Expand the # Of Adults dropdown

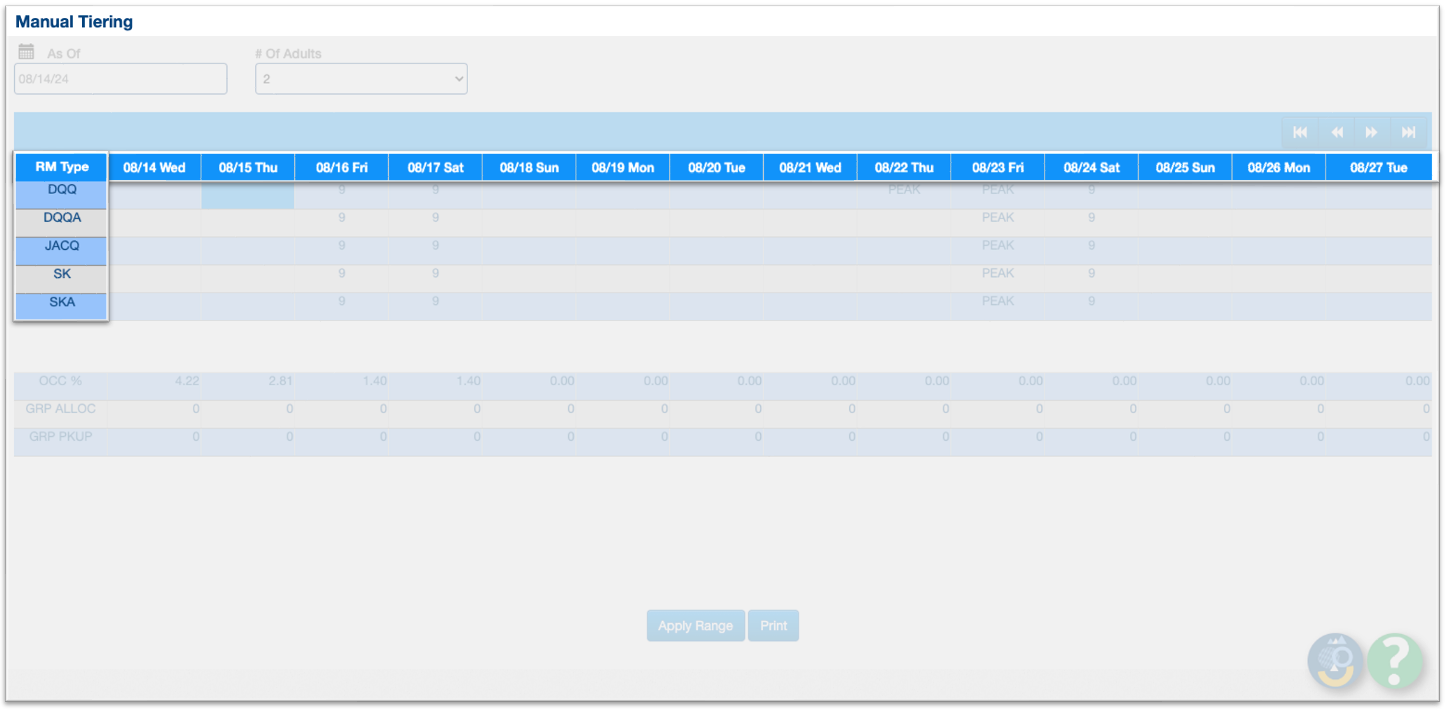tap(361, 79)
